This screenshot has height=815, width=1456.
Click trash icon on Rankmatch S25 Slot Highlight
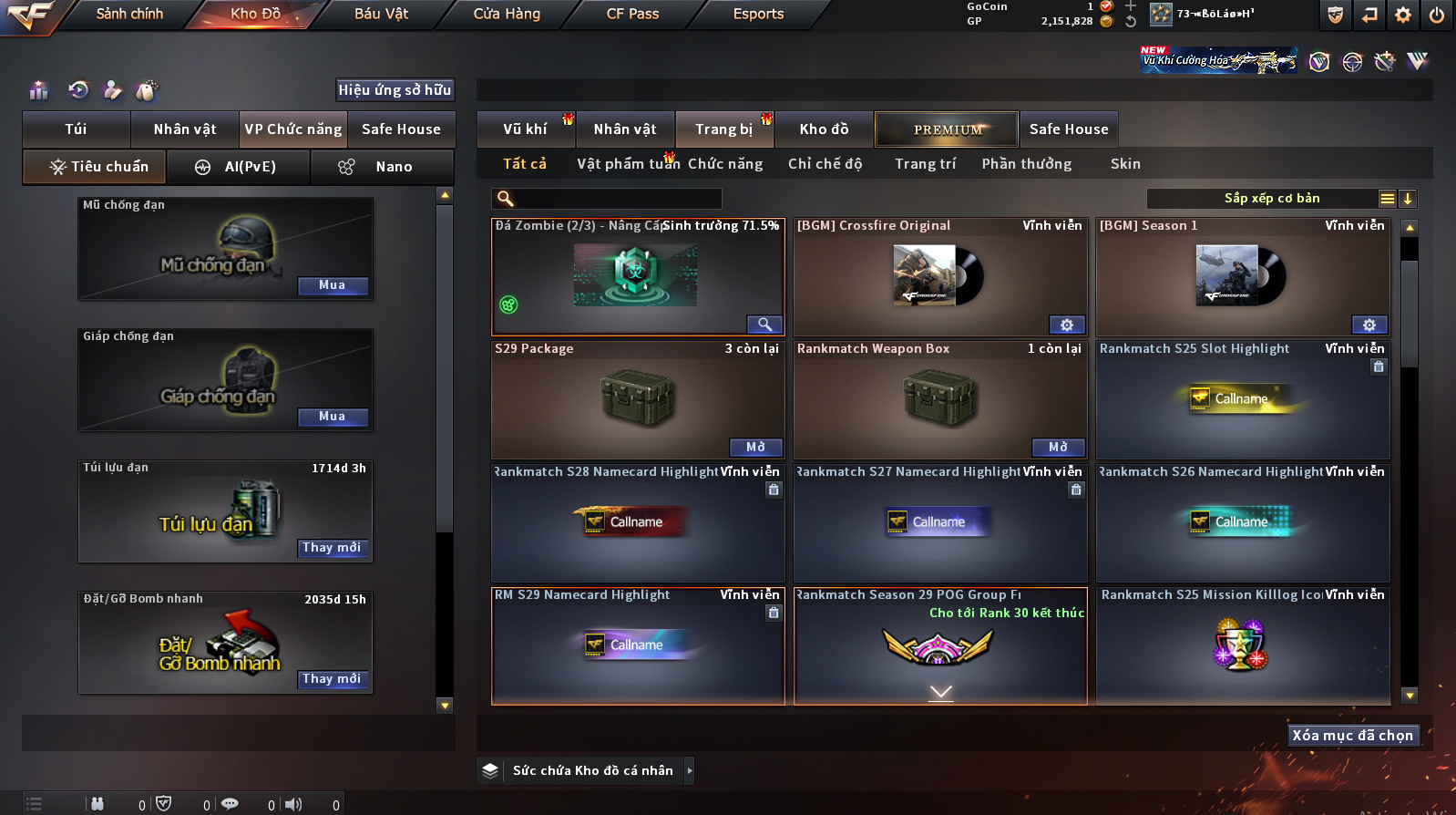click(x=1379, y=366)
